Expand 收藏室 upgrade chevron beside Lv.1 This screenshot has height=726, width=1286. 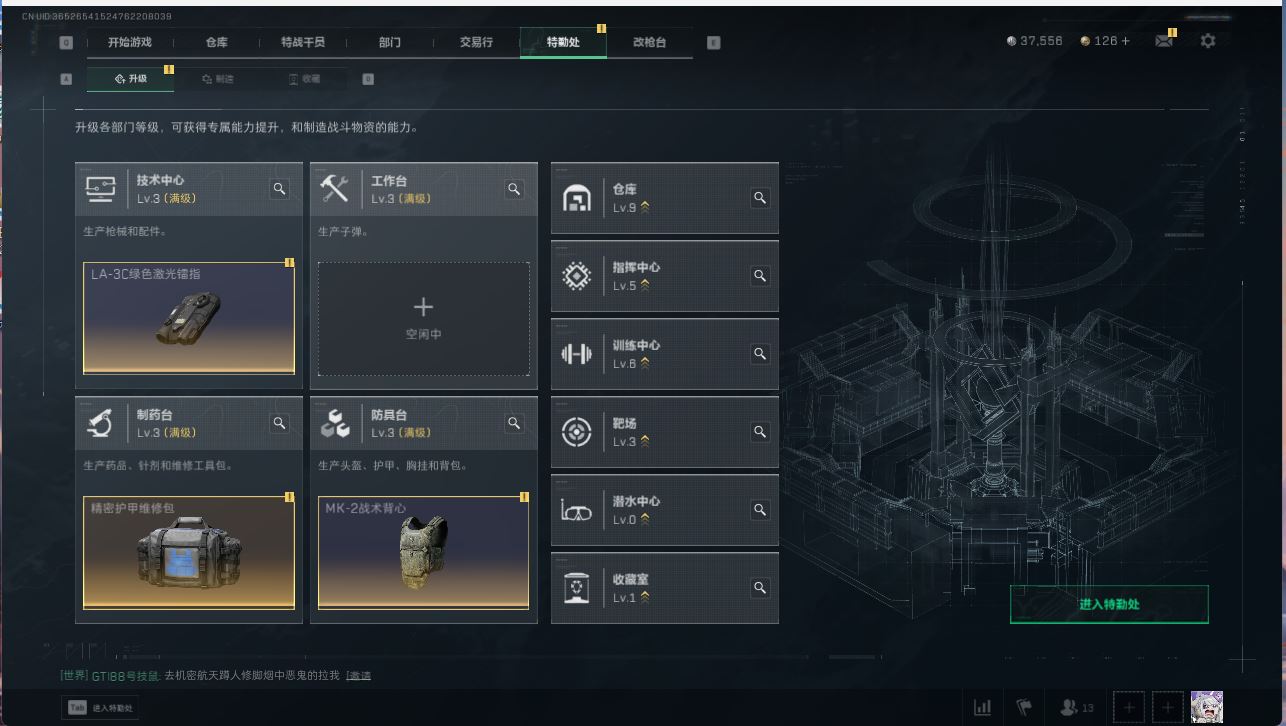point(645,598)
